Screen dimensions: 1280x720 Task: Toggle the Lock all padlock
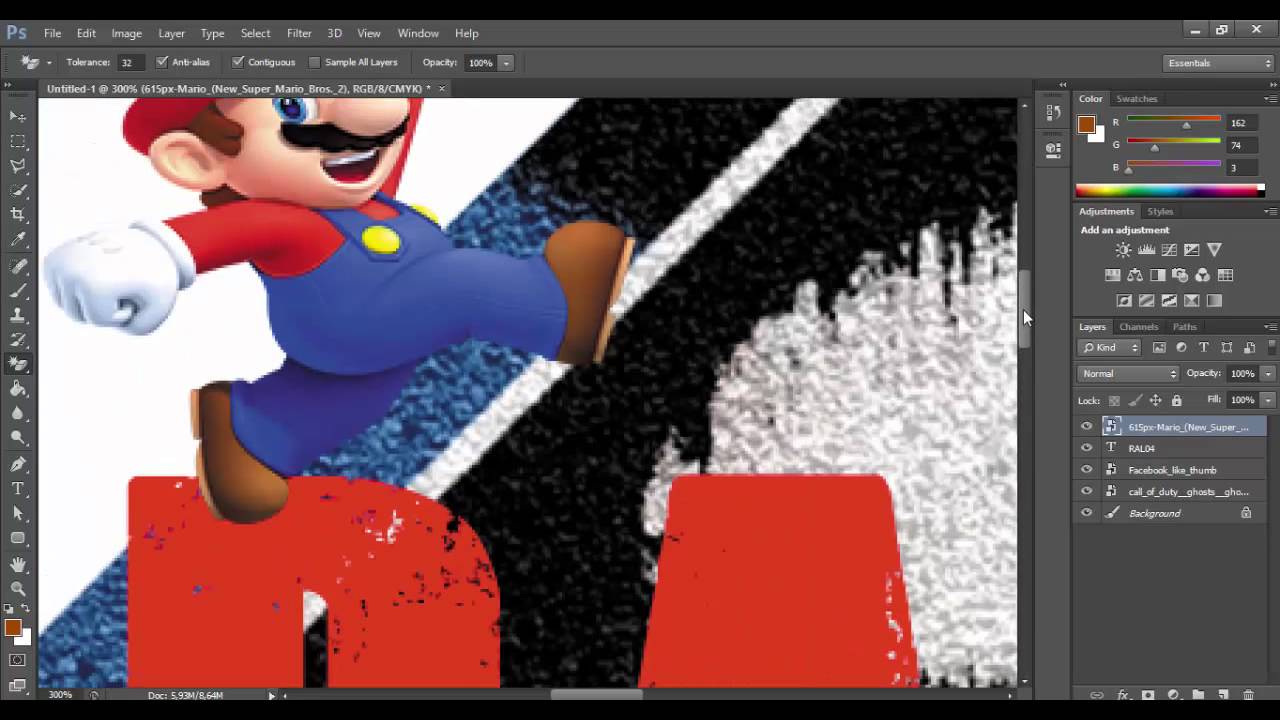(1176, 400)
